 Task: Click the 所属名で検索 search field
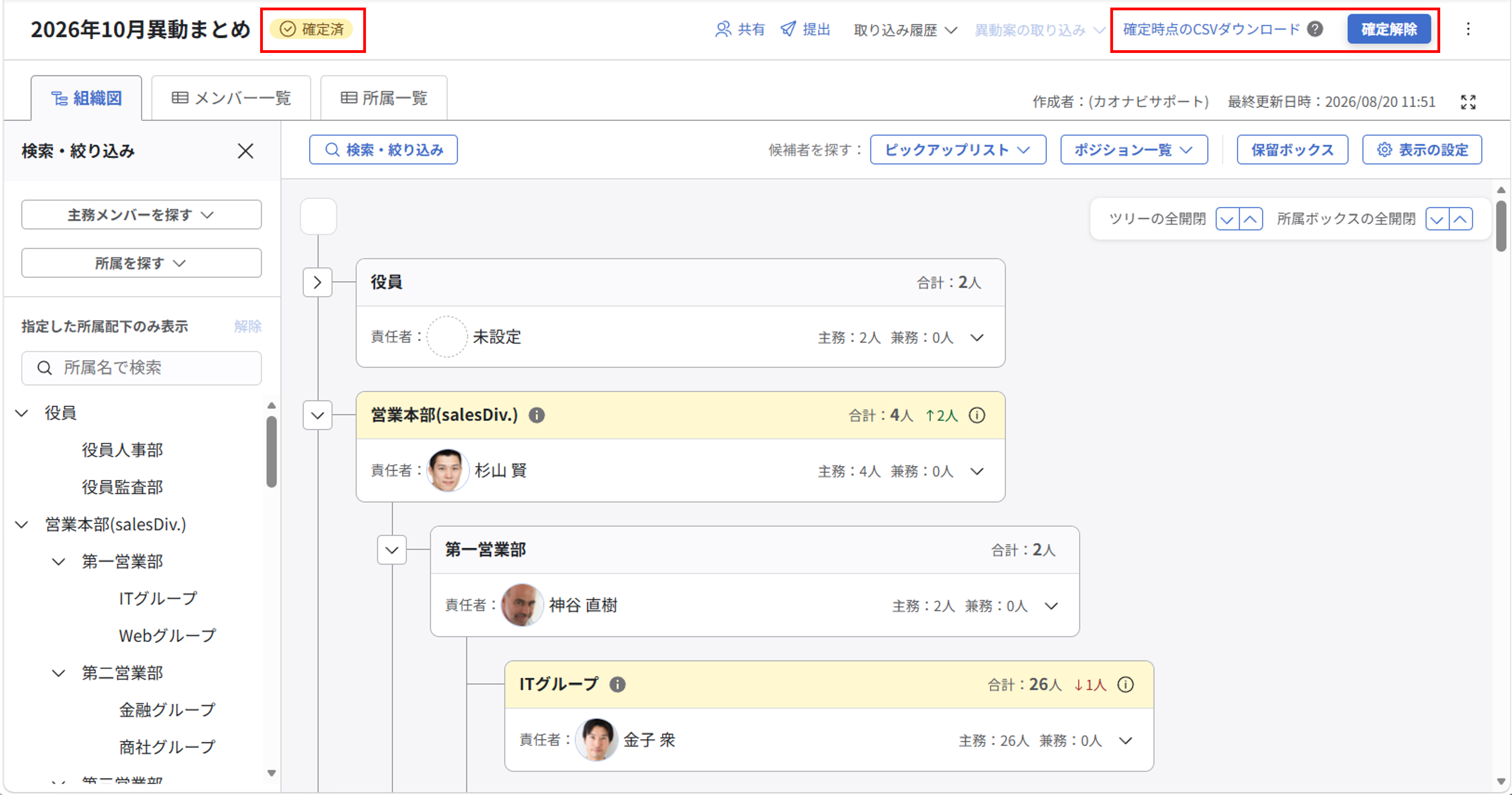(x=142, y=368)
